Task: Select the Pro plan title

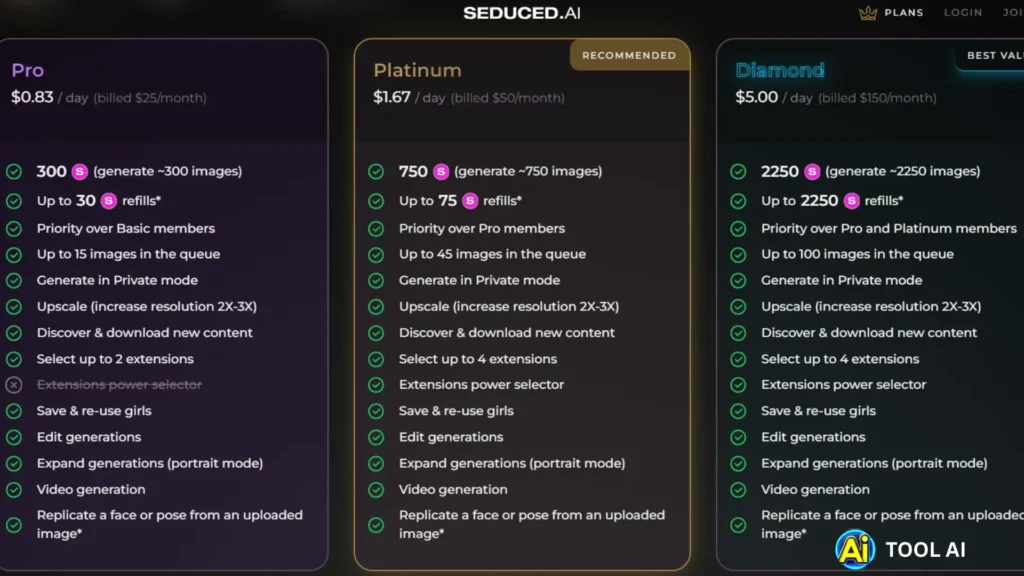Action: tap(28, 70)
